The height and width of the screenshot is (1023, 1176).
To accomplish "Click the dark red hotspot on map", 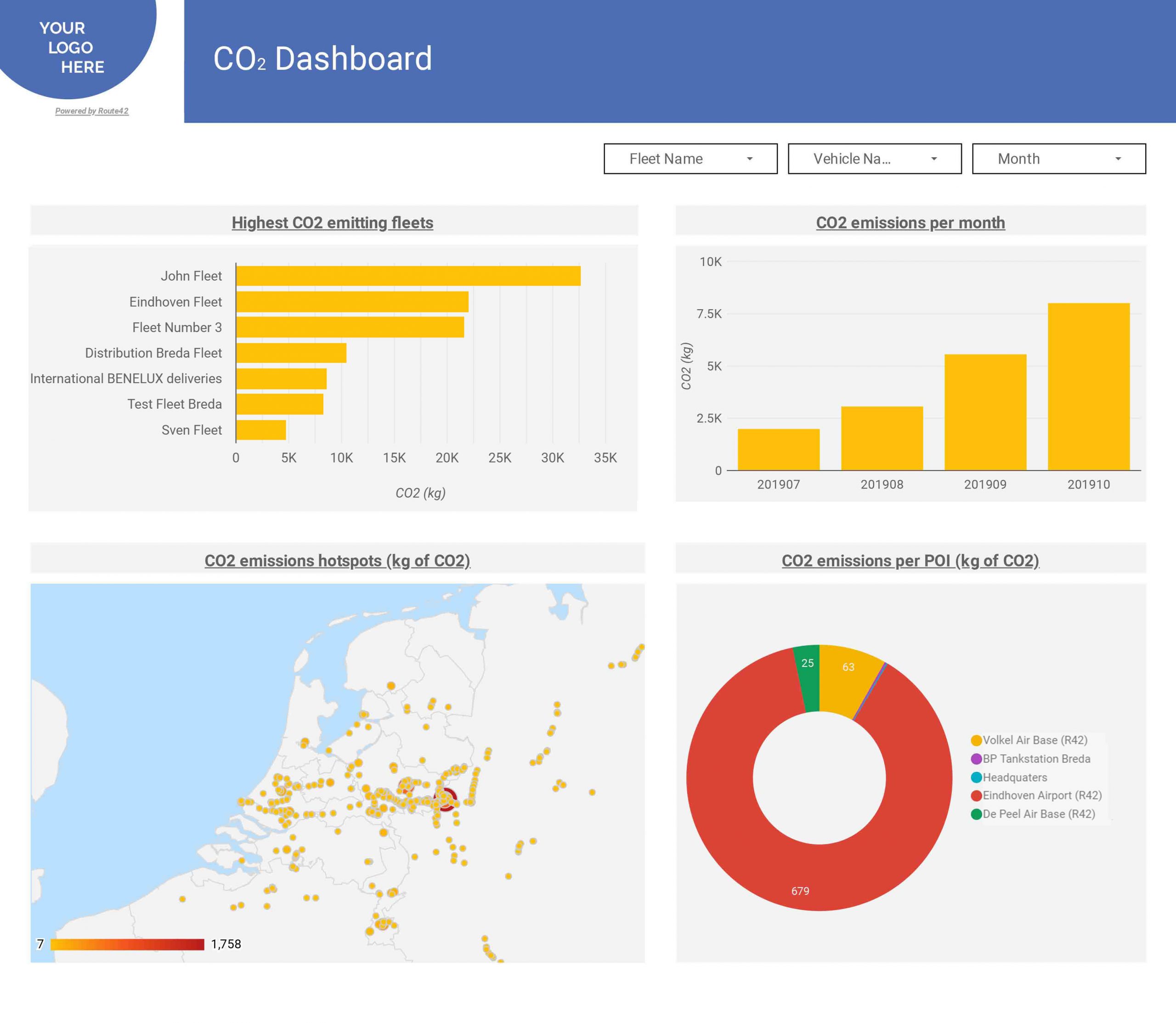I will pyautogui.click(x=446, y=799).
